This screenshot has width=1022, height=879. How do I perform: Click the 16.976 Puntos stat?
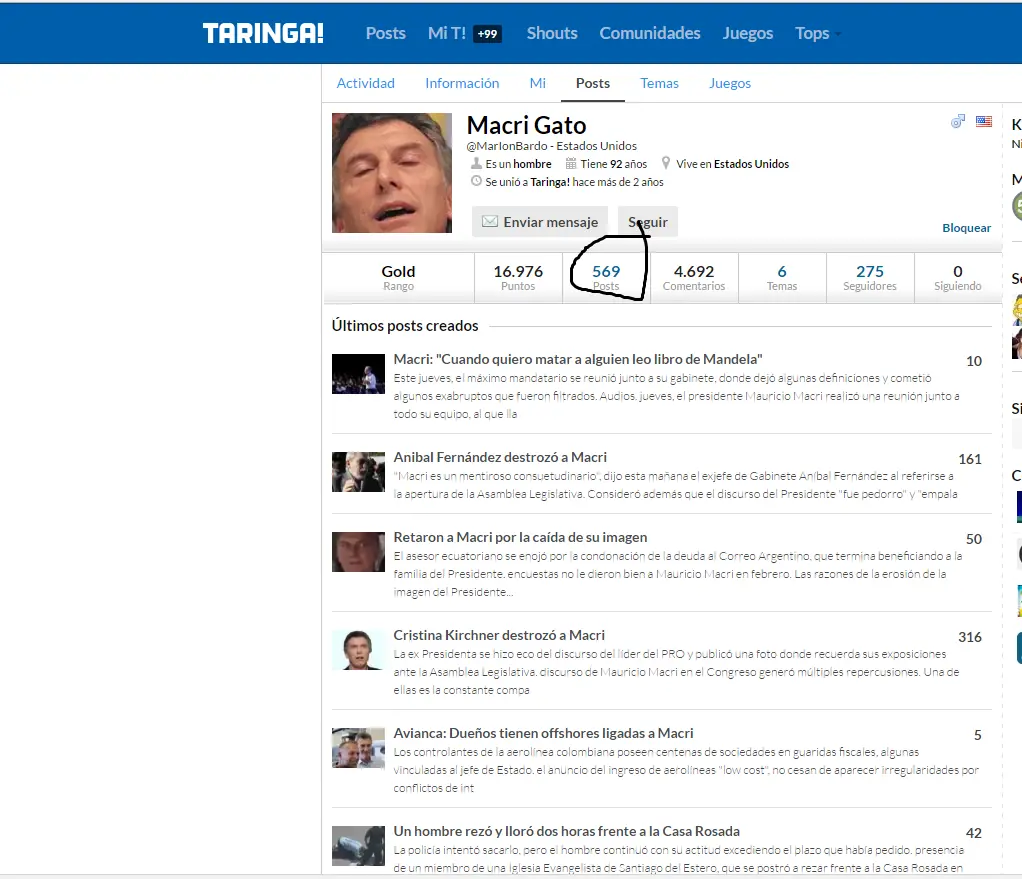[x=518, y=278]
